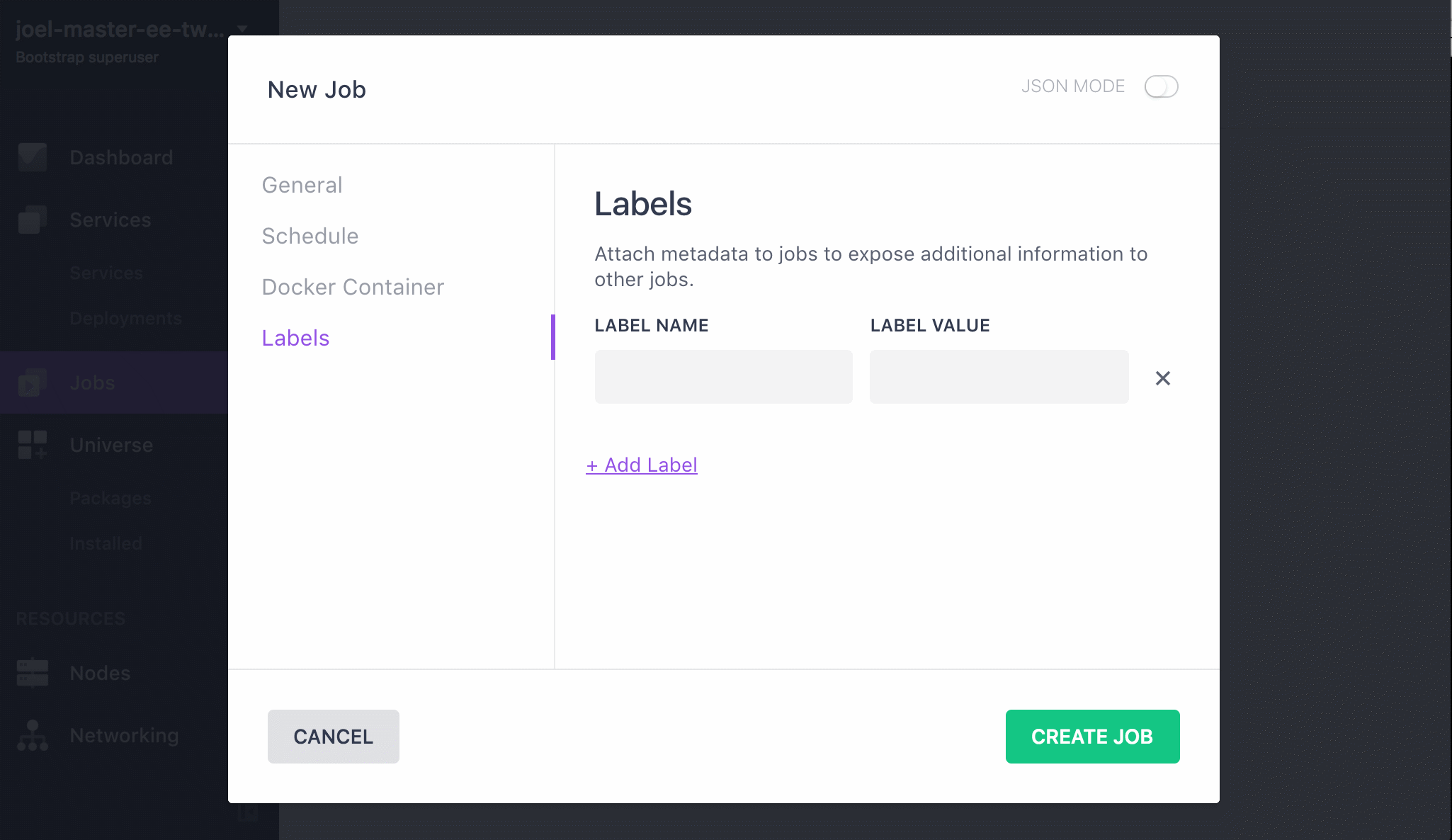Select the Schedule navigation tab
1452x840 pixels.
point(310,235)
